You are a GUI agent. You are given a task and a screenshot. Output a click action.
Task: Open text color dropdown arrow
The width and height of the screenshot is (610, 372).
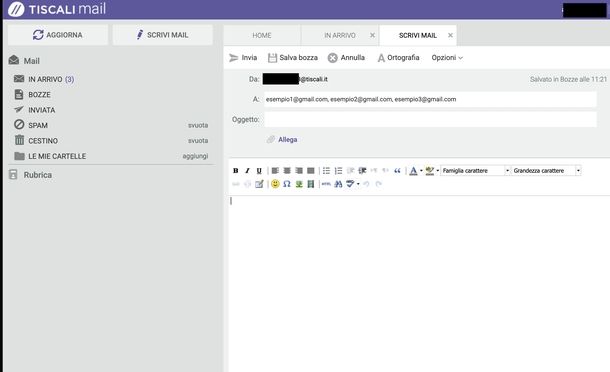[421, 170]
